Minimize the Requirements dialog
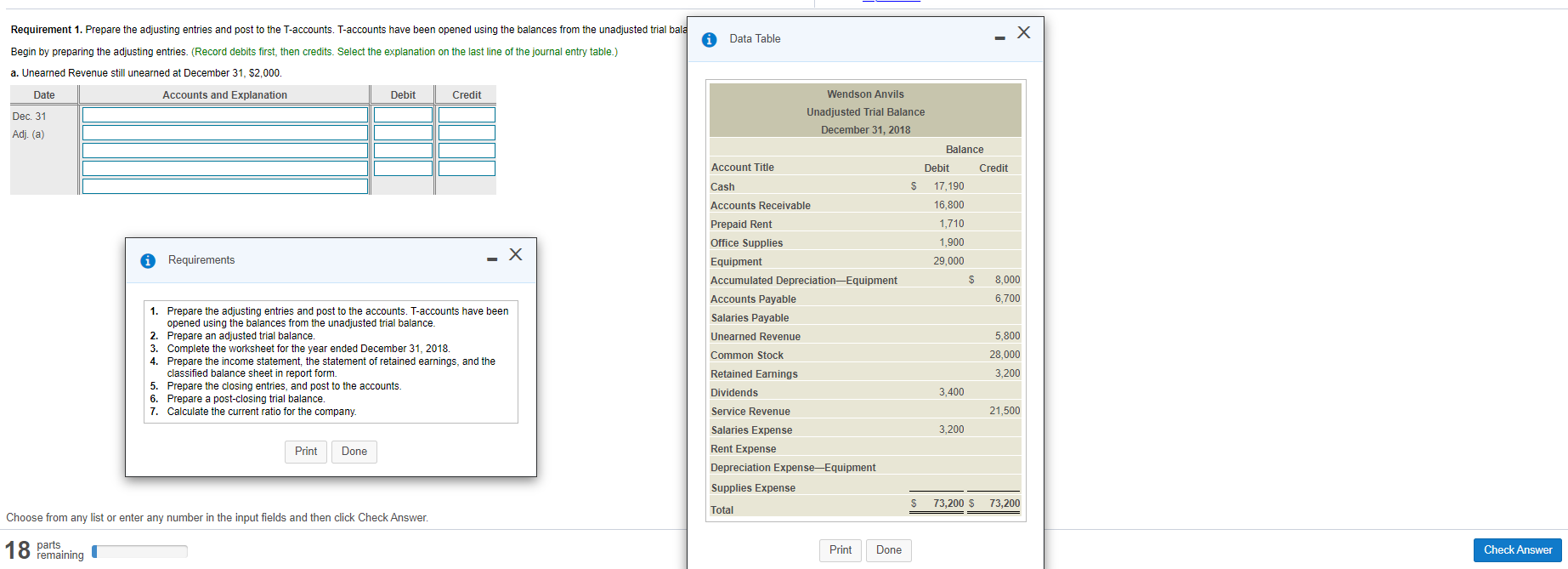Viewport: 1568px width, 569px height. coord(492,259)
